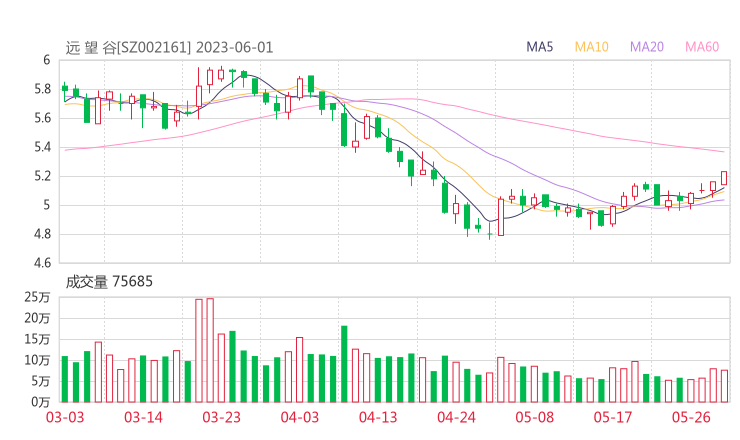Click the 05-17 date axis label
Image resolution: width=740 pixels, height=440 pixels.
click(613, 417)
